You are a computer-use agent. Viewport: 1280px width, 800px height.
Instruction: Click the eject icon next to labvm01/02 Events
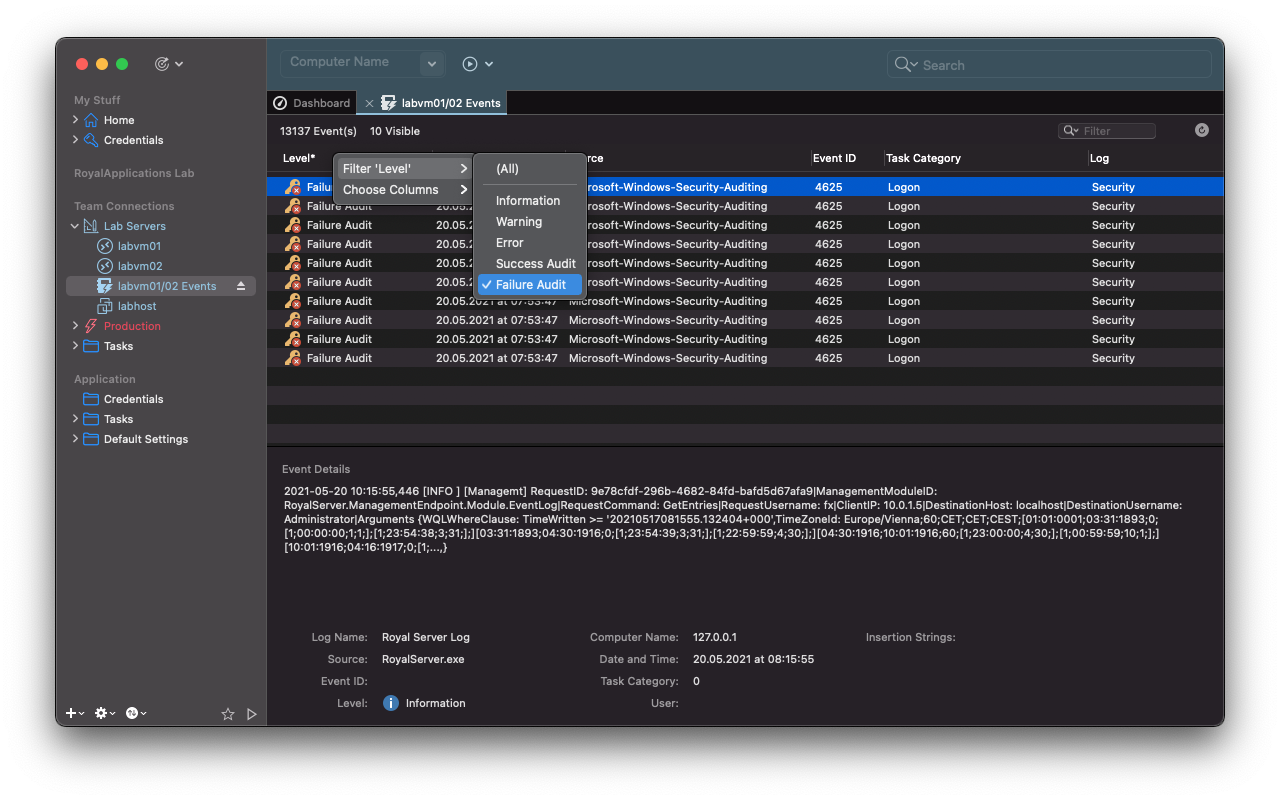click(x=241, y=286)
